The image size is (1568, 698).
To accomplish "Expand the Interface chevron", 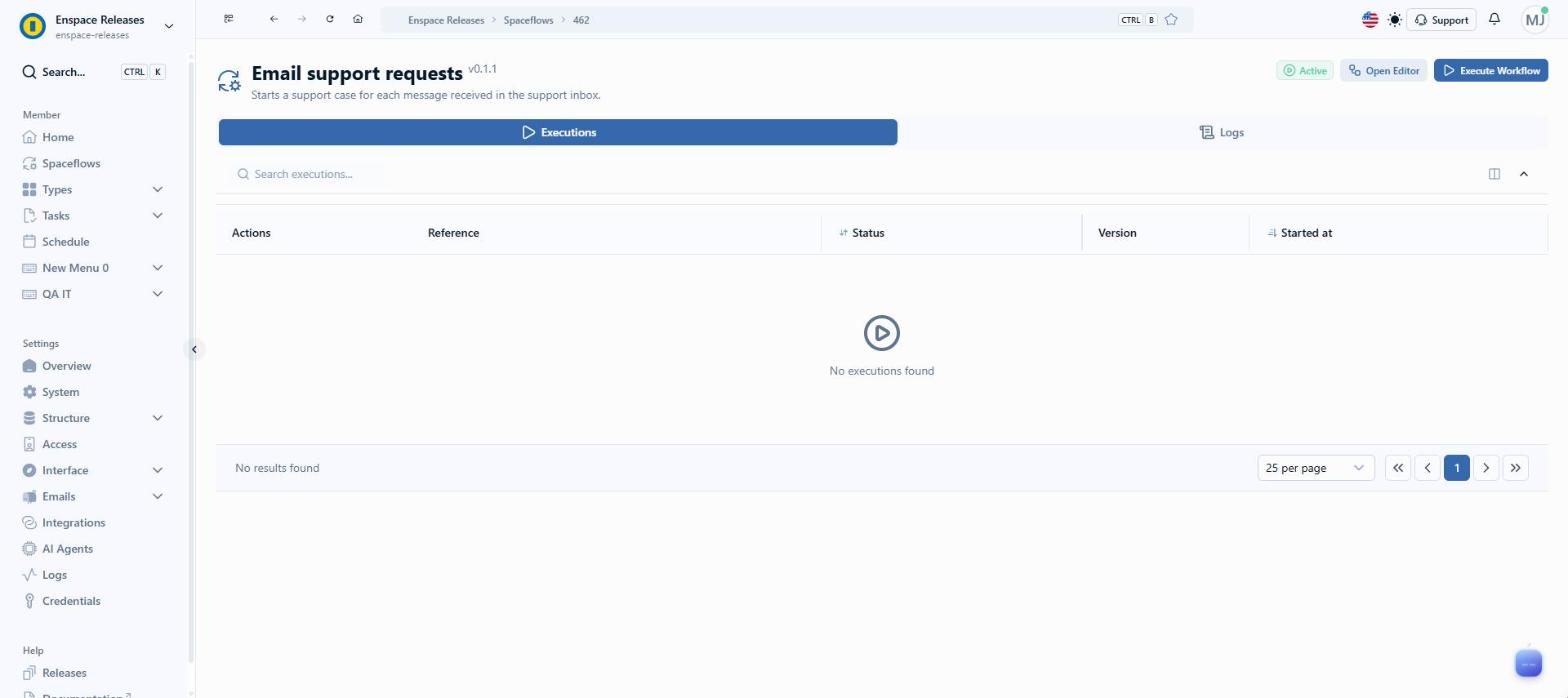I will point(157,470).
